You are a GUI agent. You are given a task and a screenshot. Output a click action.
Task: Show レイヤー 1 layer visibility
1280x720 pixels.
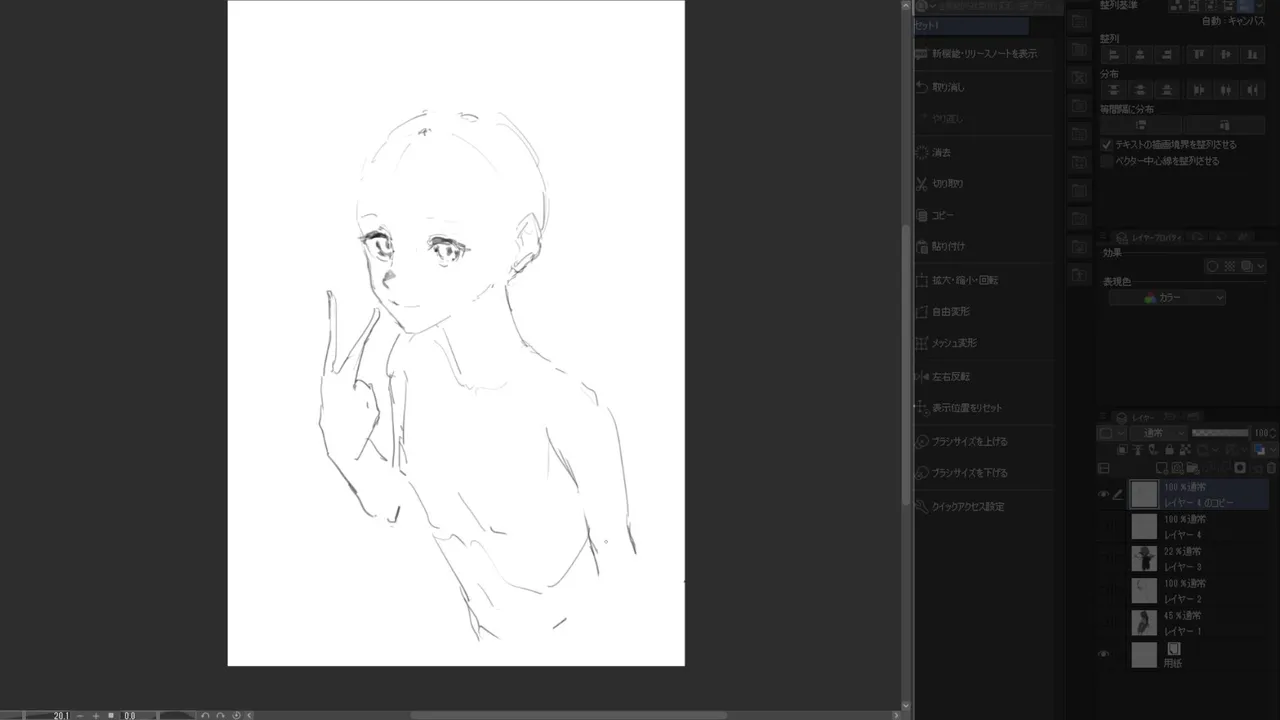(x=1104, y=623)
